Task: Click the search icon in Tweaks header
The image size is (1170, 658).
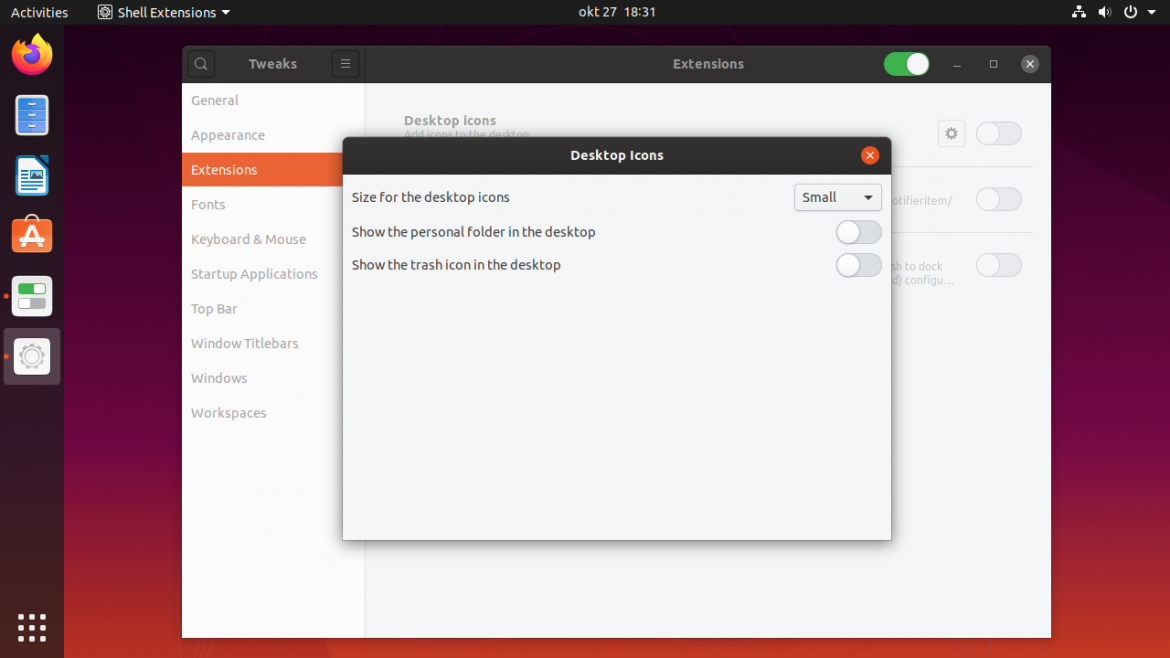Action: click(x=201, y=64)
